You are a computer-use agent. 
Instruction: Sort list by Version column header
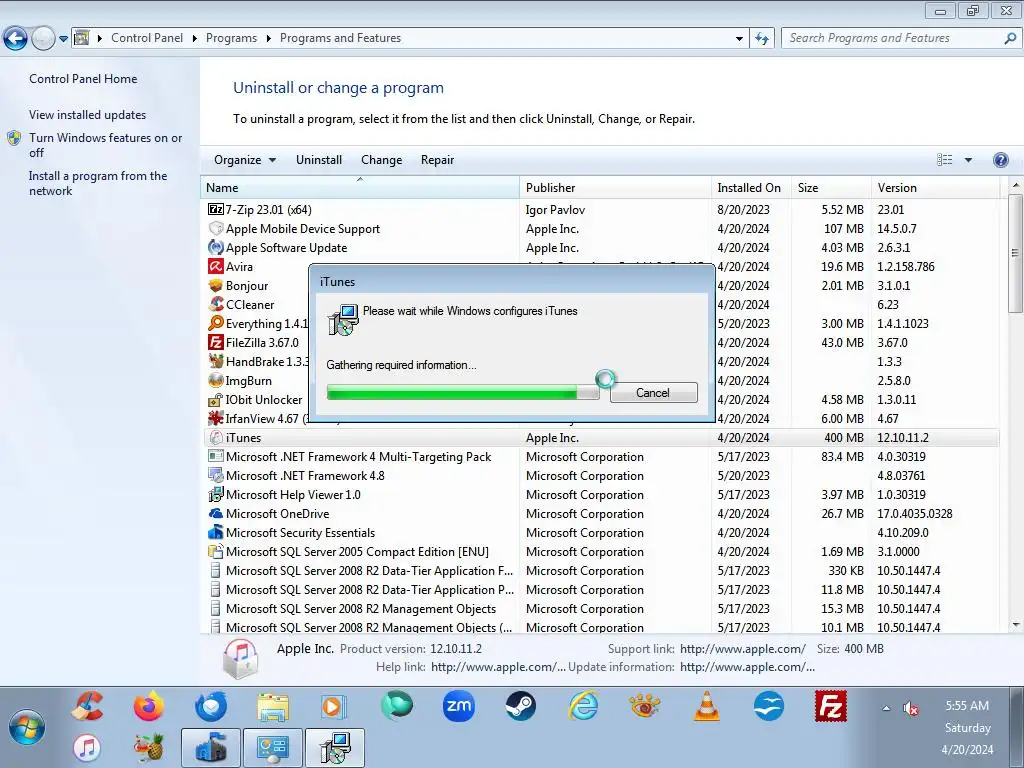coord(935,187)
